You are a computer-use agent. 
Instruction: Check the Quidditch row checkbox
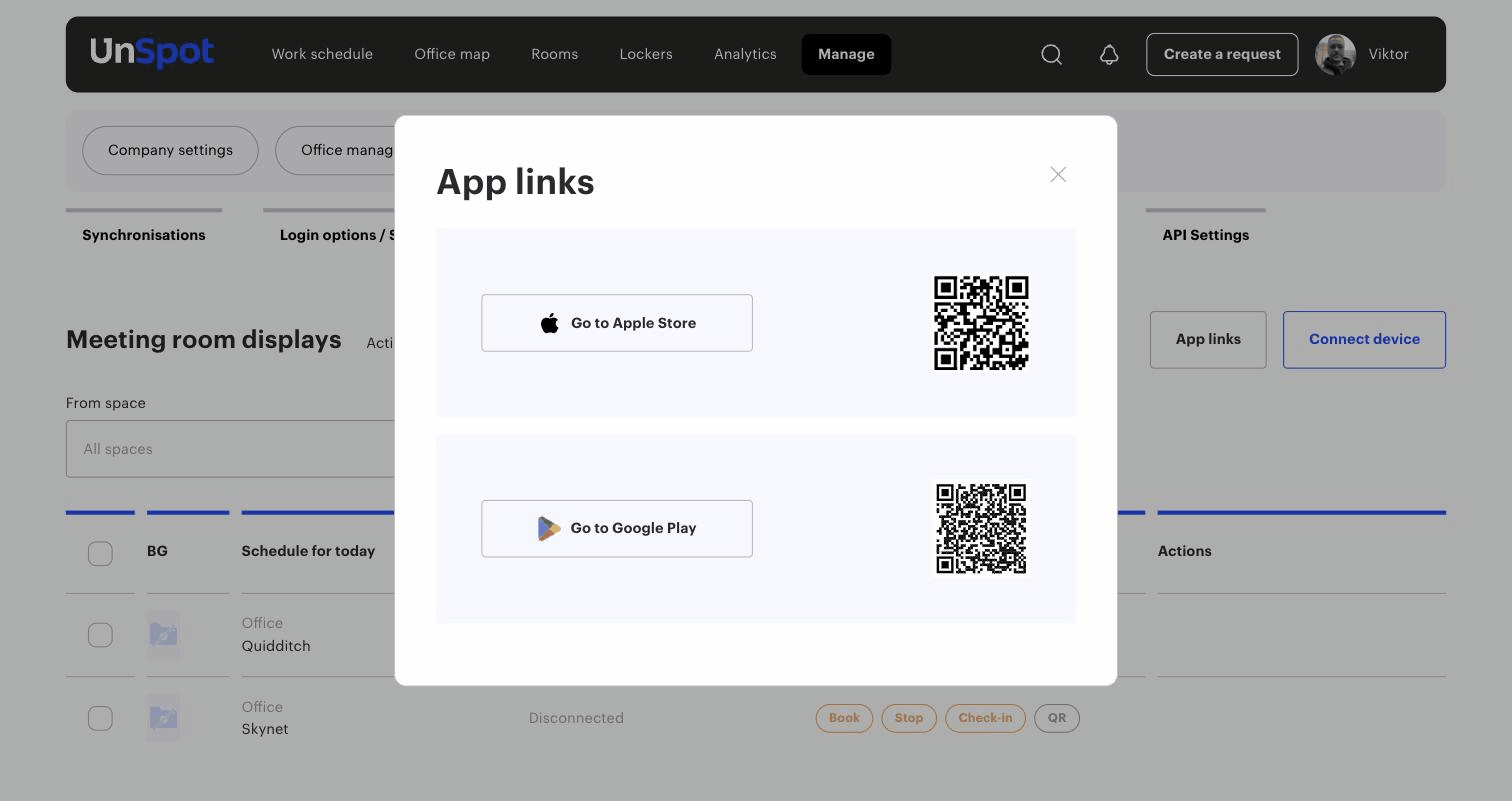tap(100, 635)
